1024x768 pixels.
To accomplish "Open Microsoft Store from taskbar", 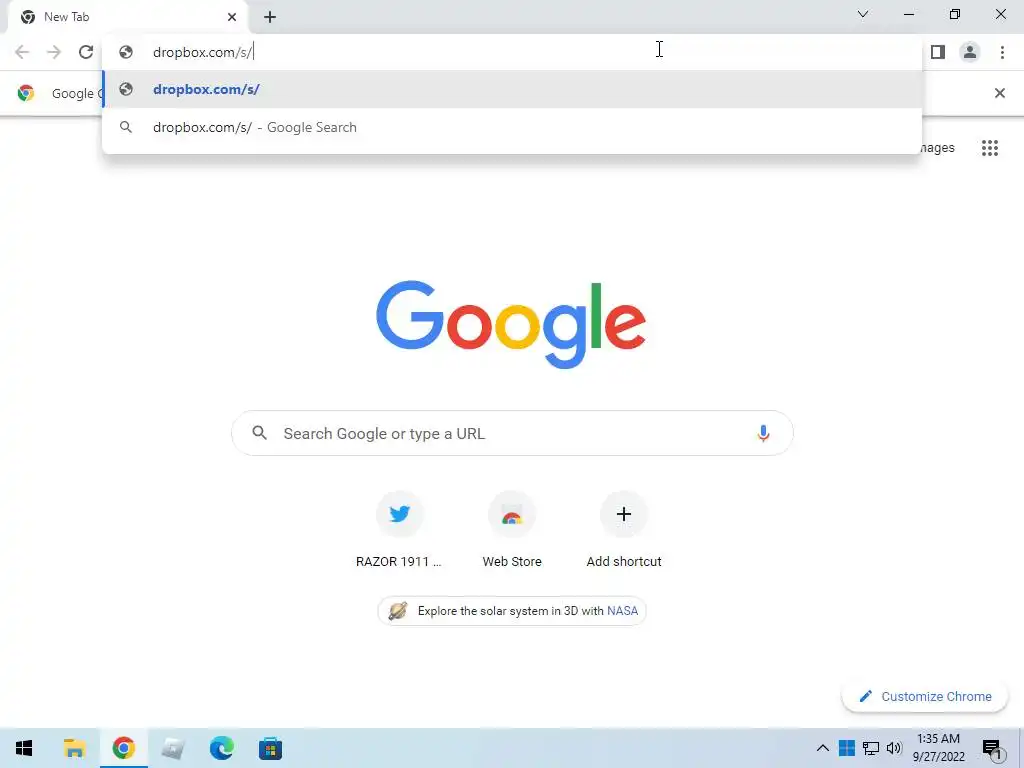I will tap(270, 748).
